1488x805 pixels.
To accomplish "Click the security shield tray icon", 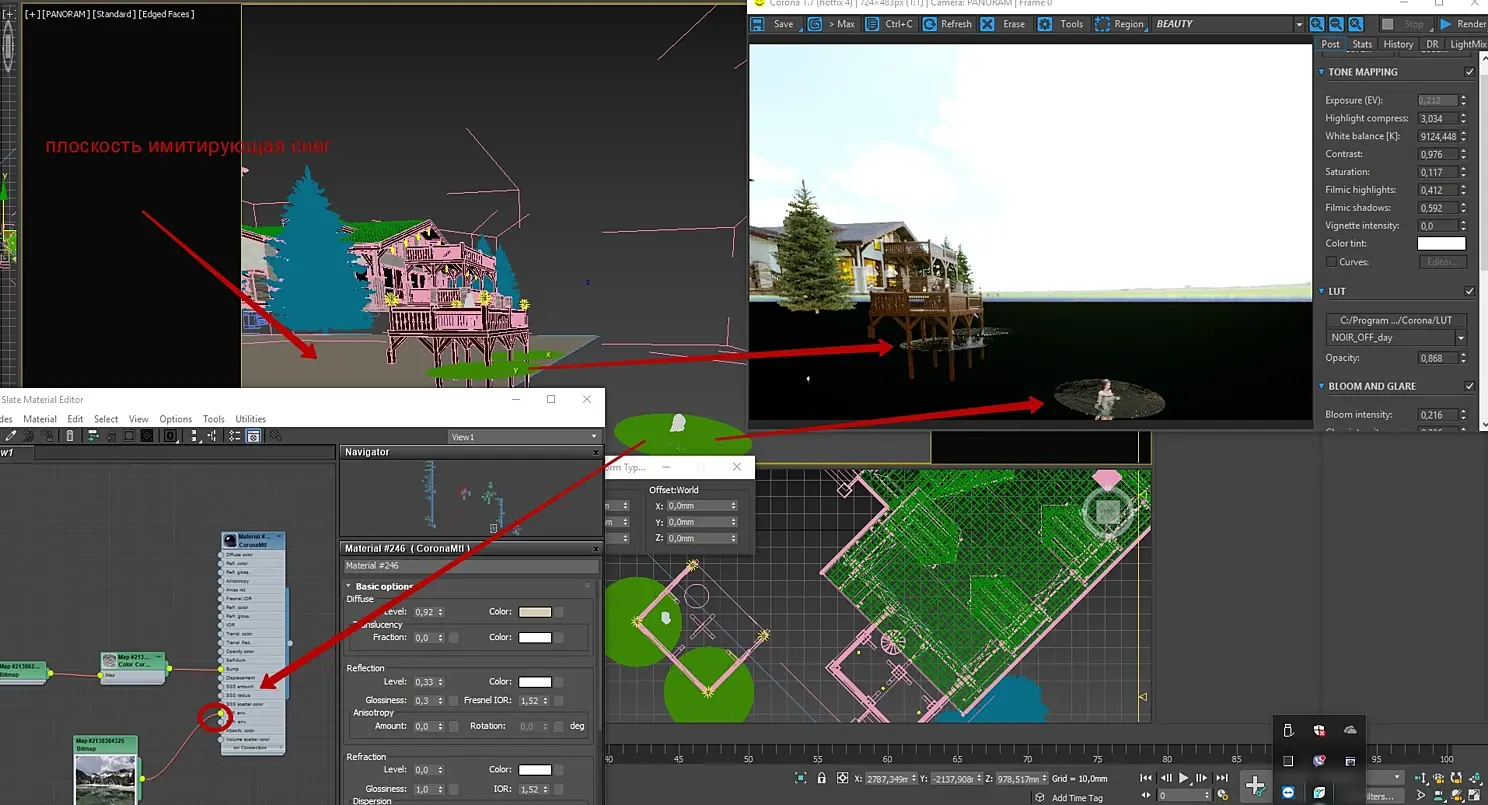I will tap(1319, 730).
